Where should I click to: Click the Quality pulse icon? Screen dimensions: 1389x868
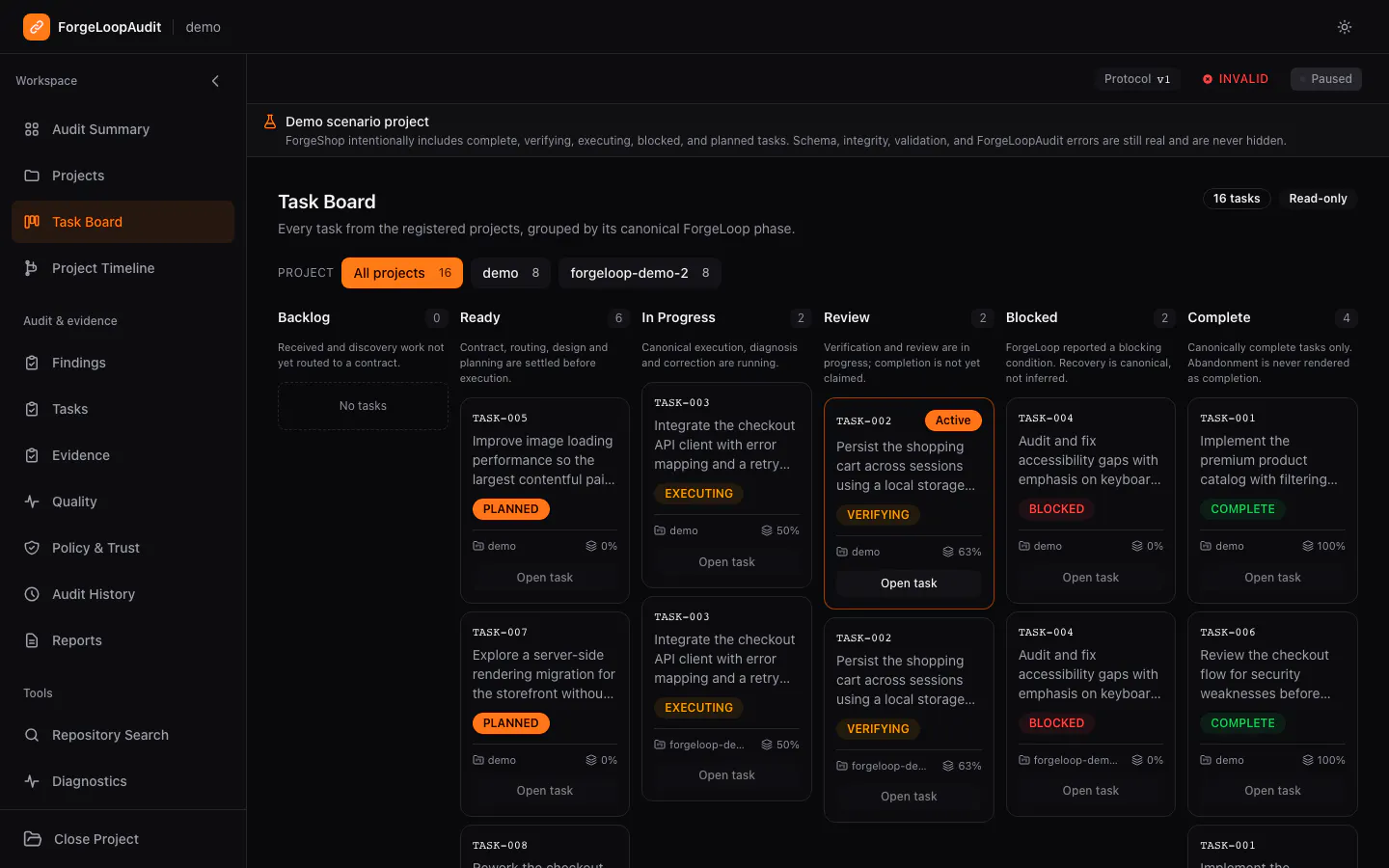32,502
